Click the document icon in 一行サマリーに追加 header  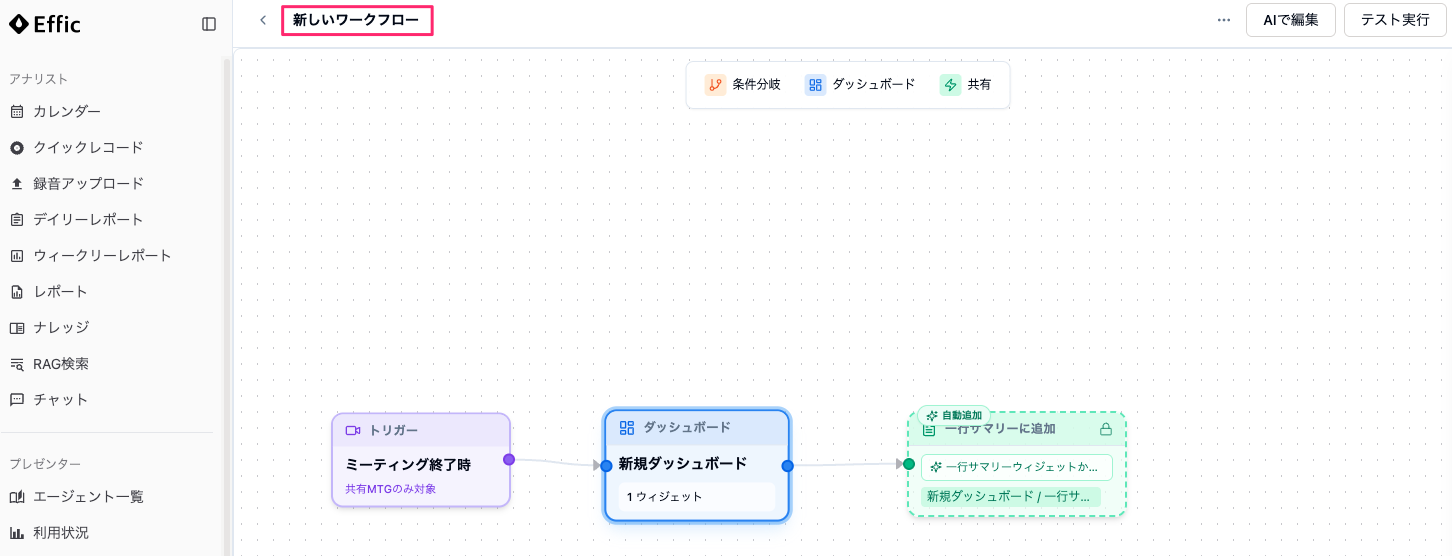(929, 430)
